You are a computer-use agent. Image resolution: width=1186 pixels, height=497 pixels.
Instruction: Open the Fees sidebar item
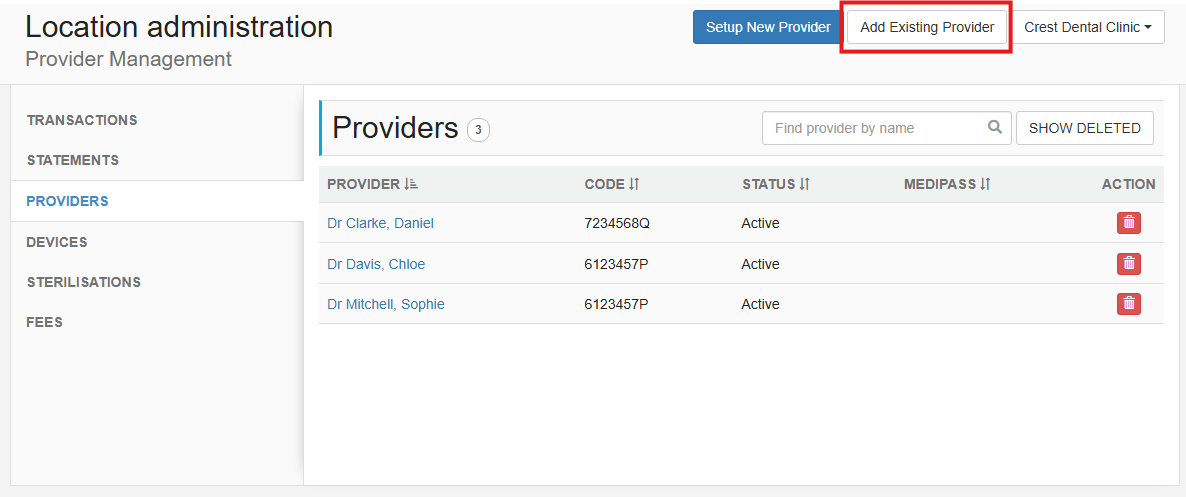tap(45, 322)
